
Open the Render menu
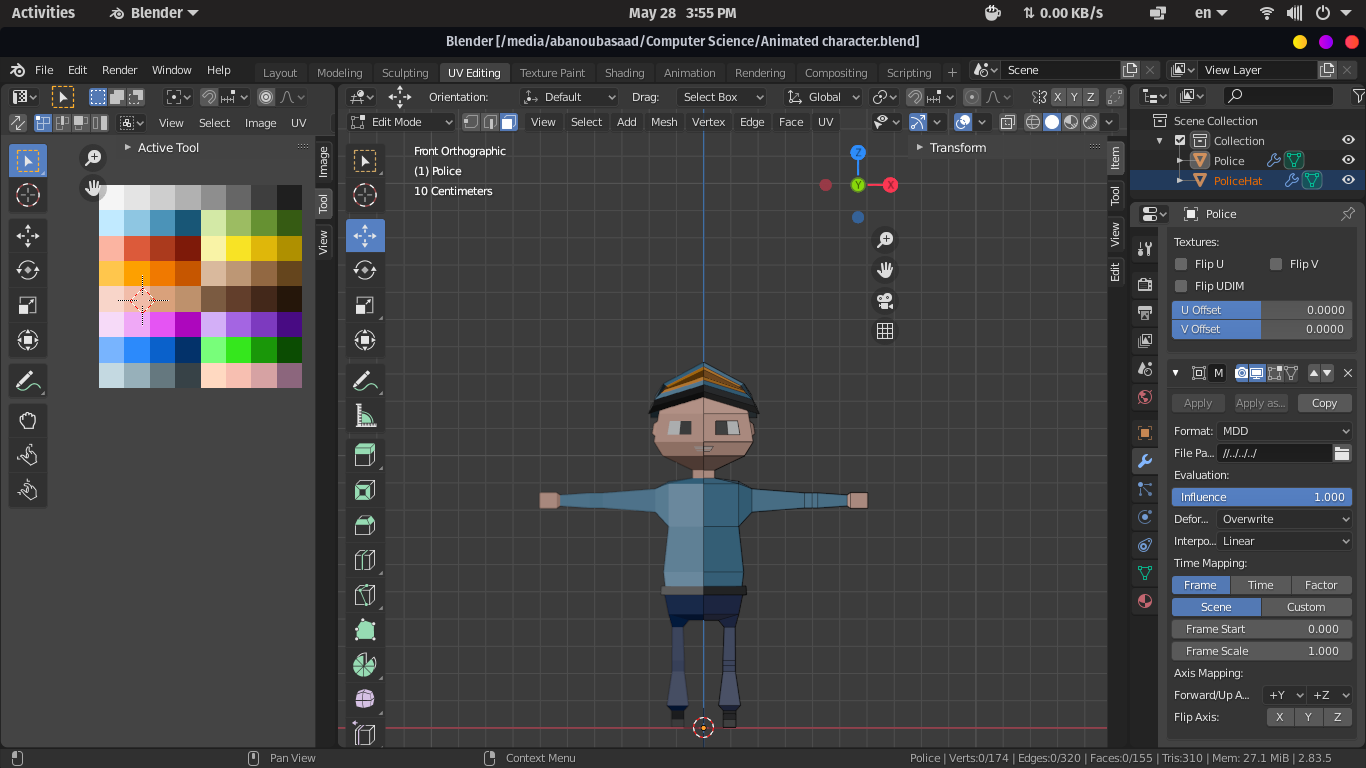tap(119, 70)
